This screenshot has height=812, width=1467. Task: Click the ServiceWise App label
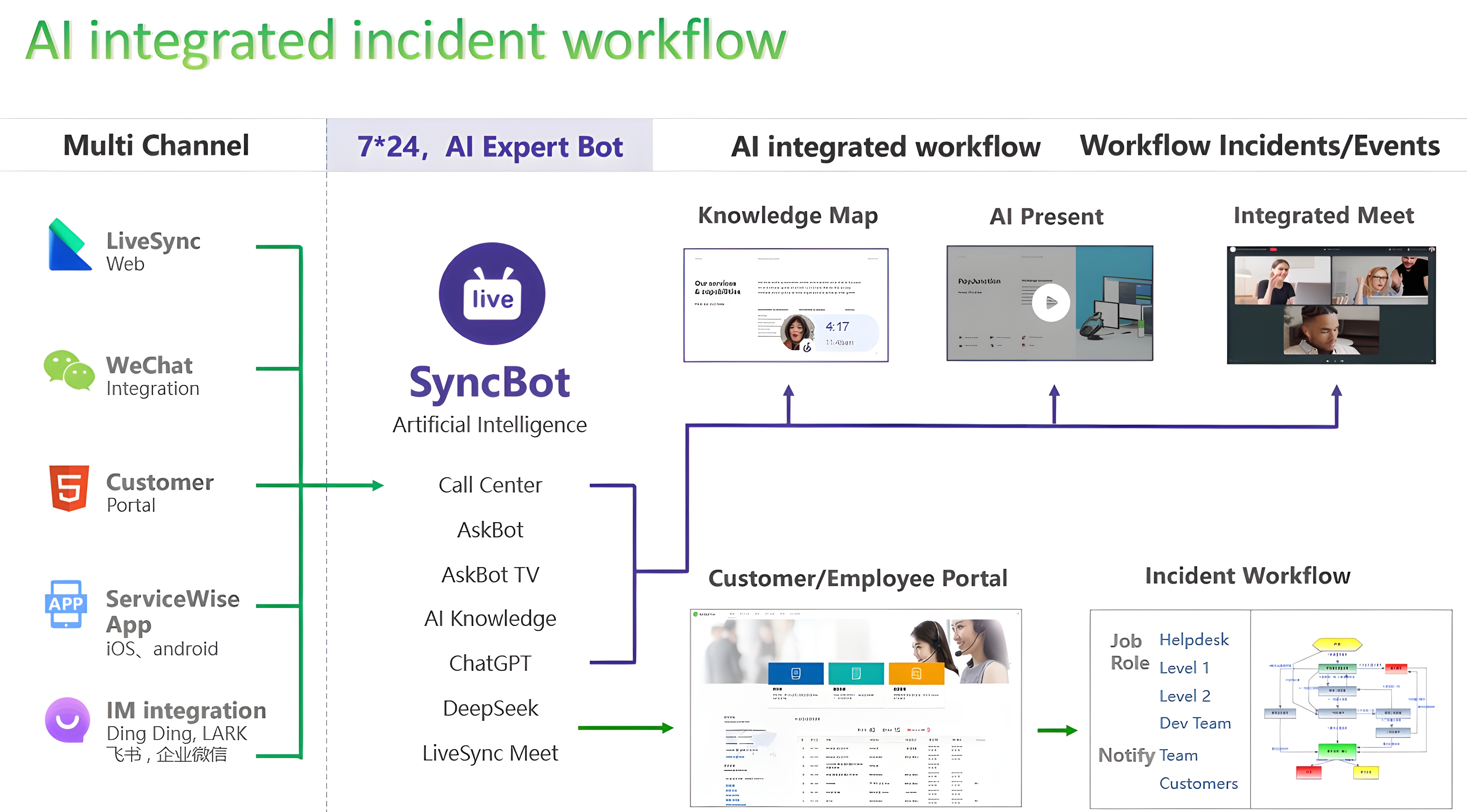click(173, 612)
